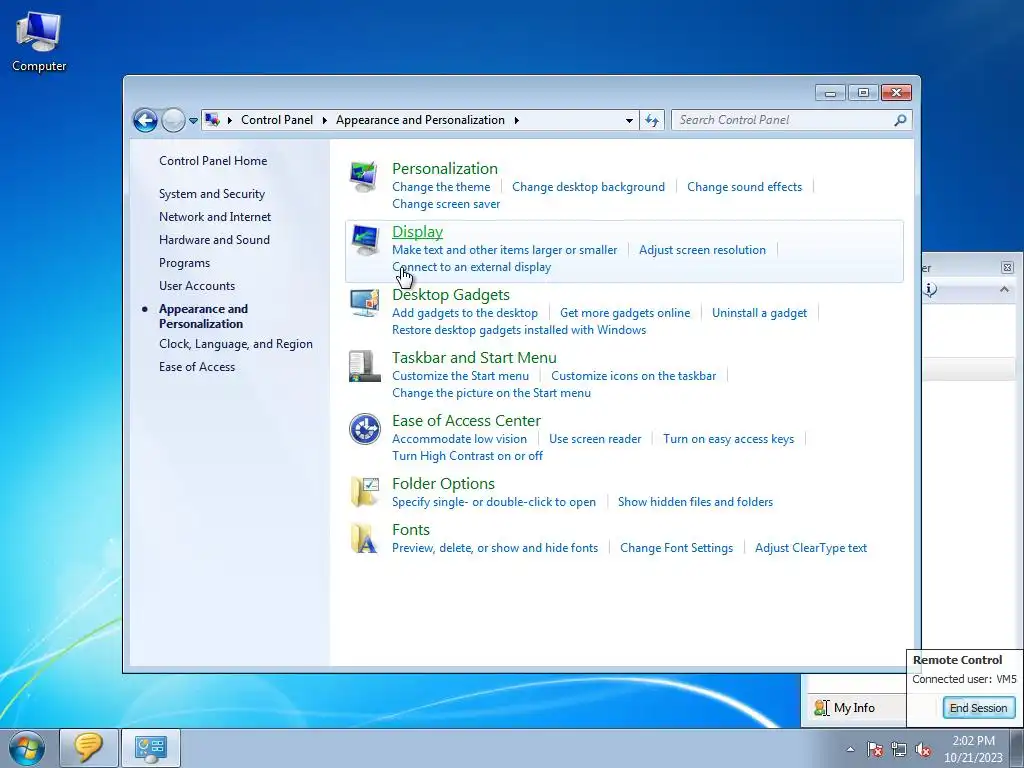Click the End Session button

978,708
